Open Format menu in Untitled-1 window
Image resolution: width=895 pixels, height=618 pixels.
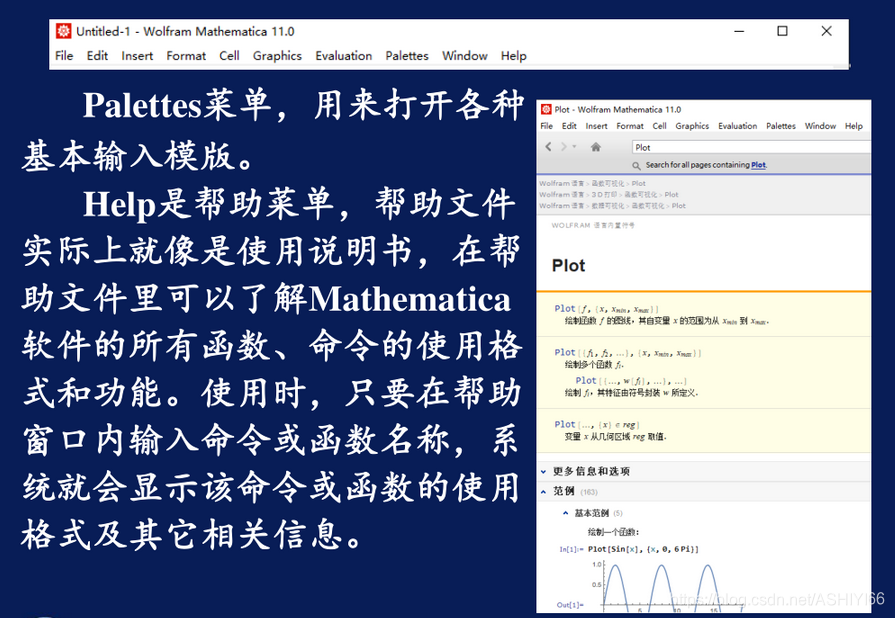pos(186,56)
